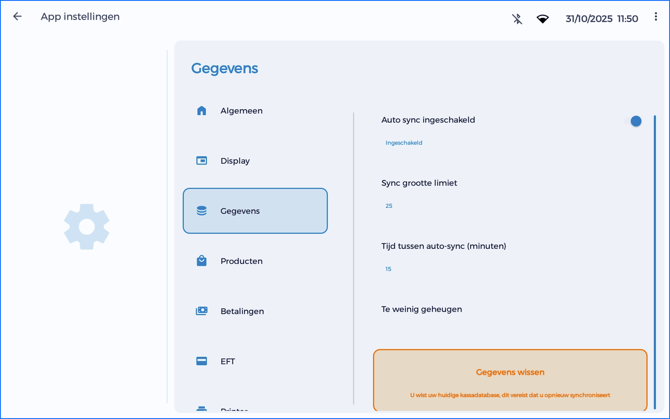
Task: Click the Gegevens wissen button
Action: [x=510, y=381]
